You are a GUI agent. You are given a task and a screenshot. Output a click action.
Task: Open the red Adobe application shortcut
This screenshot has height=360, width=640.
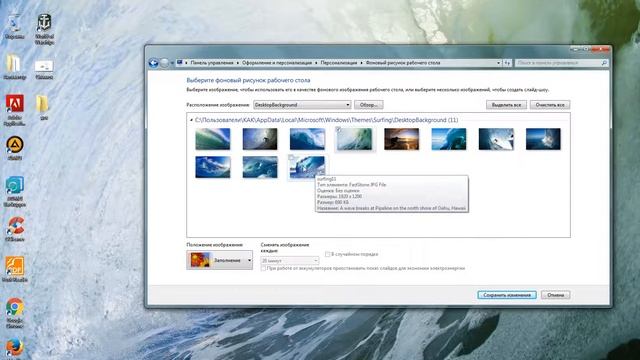point(15,109)
